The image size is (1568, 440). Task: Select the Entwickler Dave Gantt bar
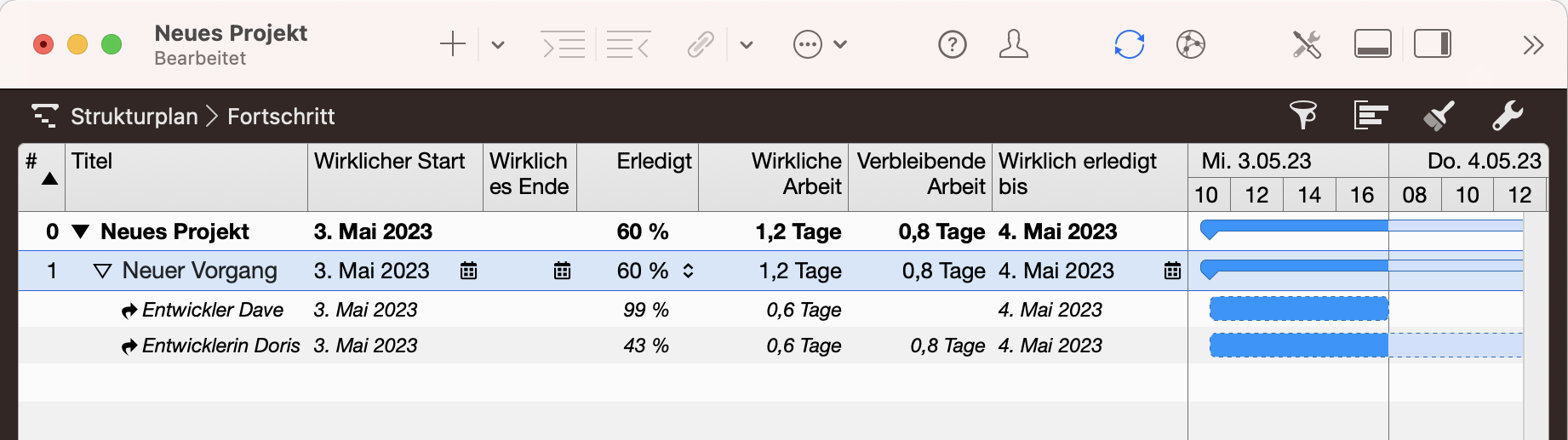[1298, 309]
